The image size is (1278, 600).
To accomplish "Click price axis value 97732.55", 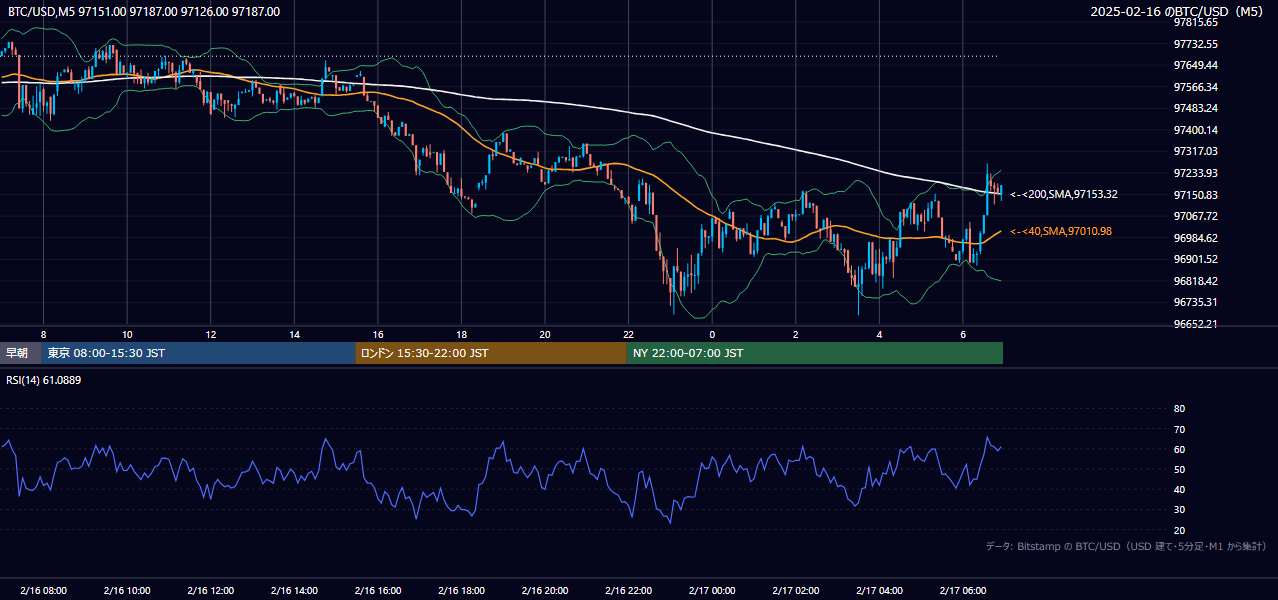I will [1196, 44].
